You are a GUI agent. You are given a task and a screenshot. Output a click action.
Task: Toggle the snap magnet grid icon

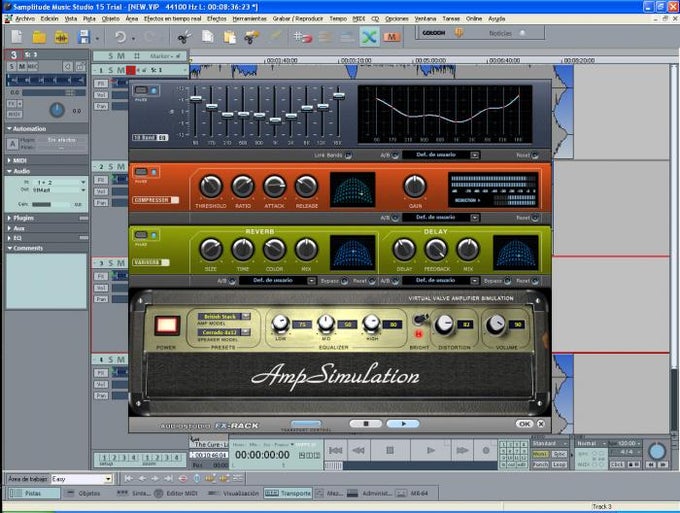(303, 37)
